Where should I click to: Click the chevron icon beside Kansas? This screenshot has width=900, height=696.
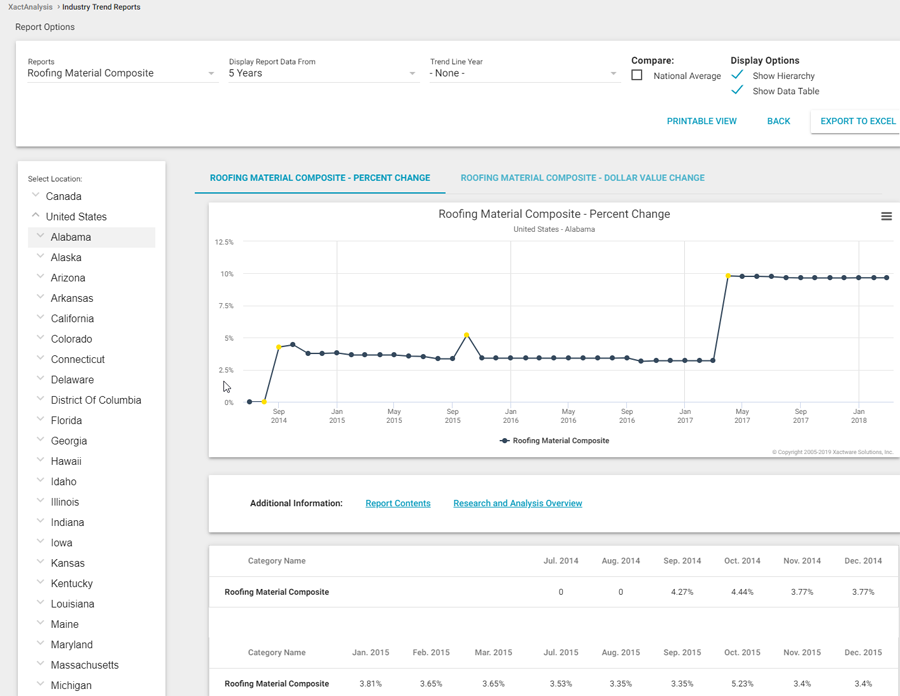click(41, 563)
